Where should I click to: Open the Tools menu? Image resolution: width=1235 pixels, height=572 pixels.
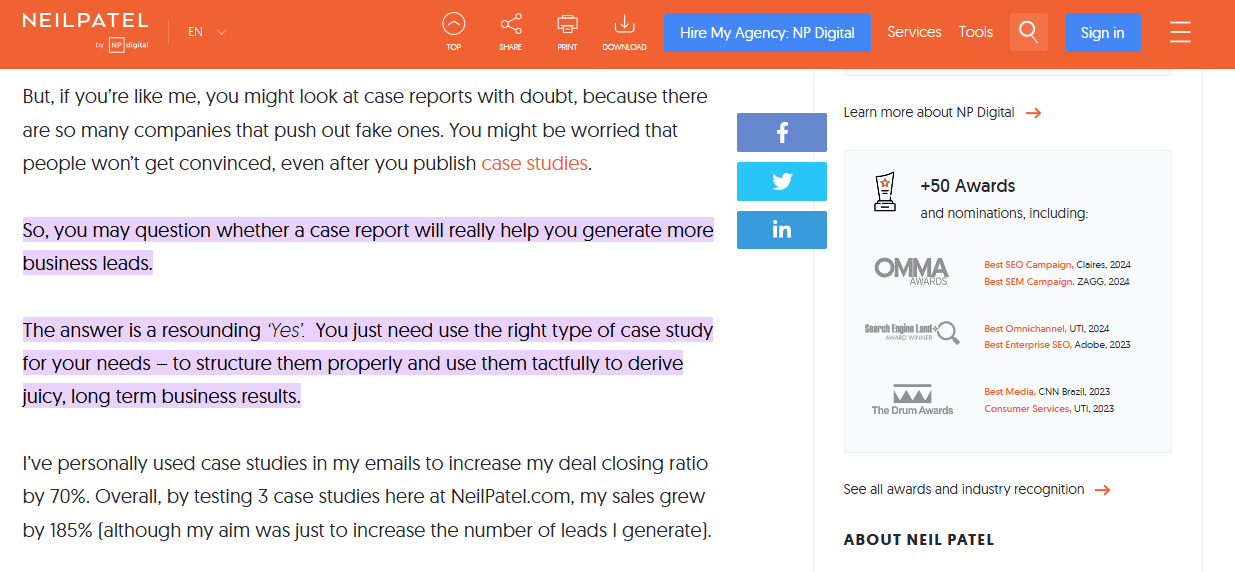pyautogui.click(x=975, y=32)
